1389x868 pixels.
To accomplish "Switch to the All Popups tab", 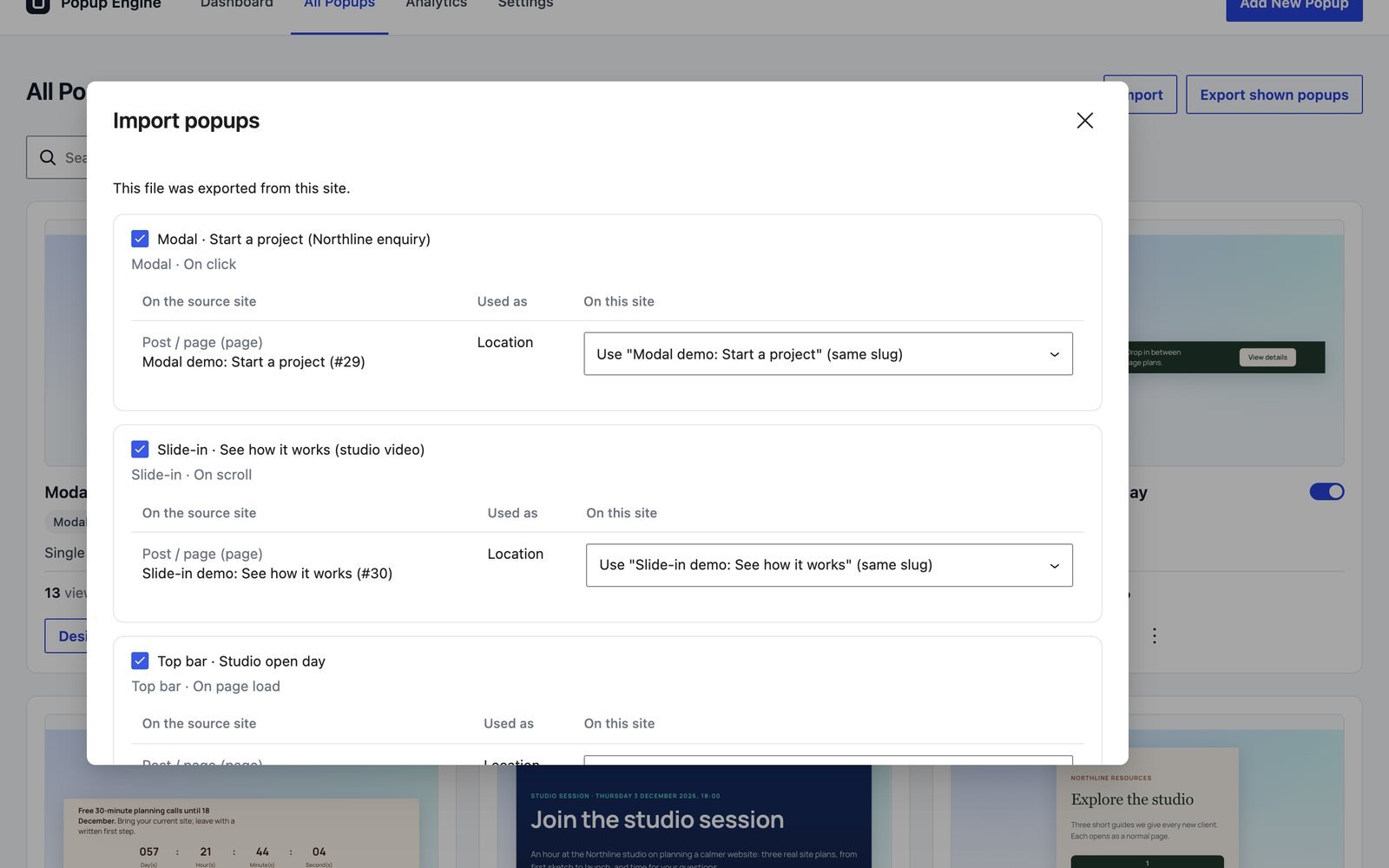I will point(339,5).
